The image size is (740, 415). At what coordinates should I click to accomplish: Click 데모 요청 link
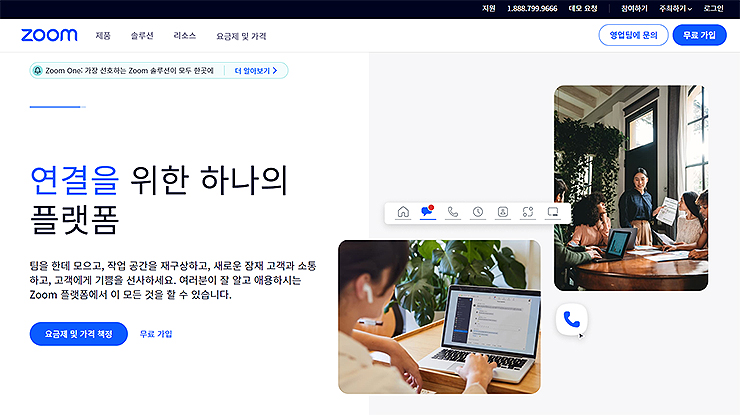[x=583, y=8]
